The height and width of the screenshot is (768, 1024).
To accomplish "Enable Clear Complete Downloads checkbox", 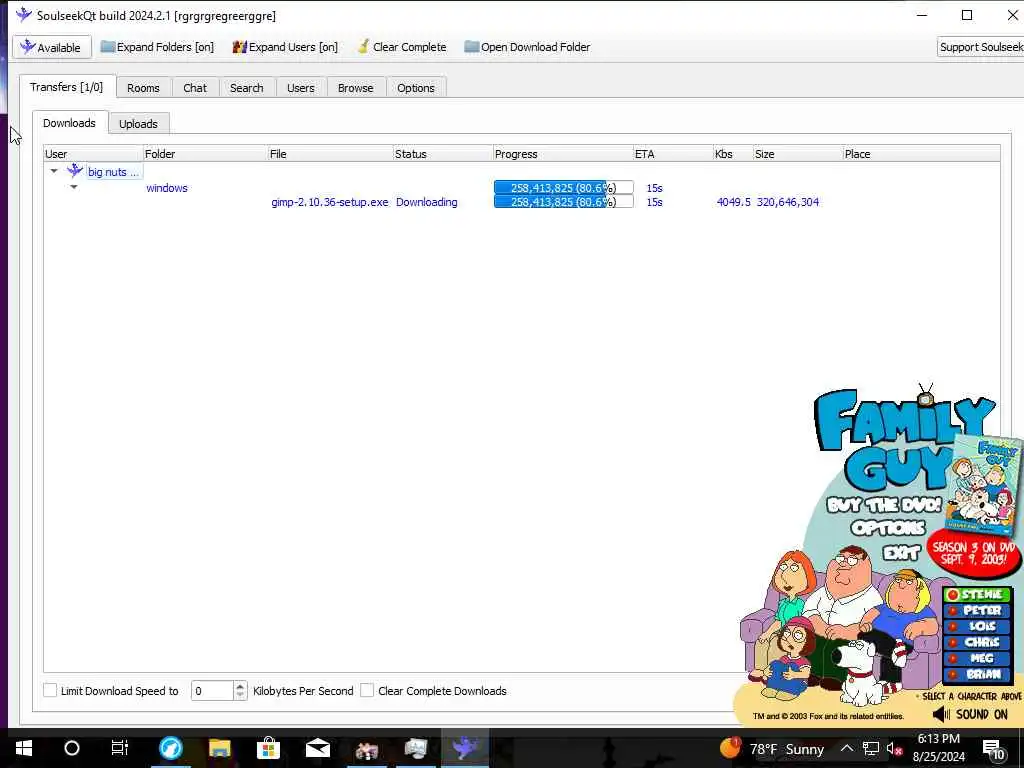I will (368, 690).
